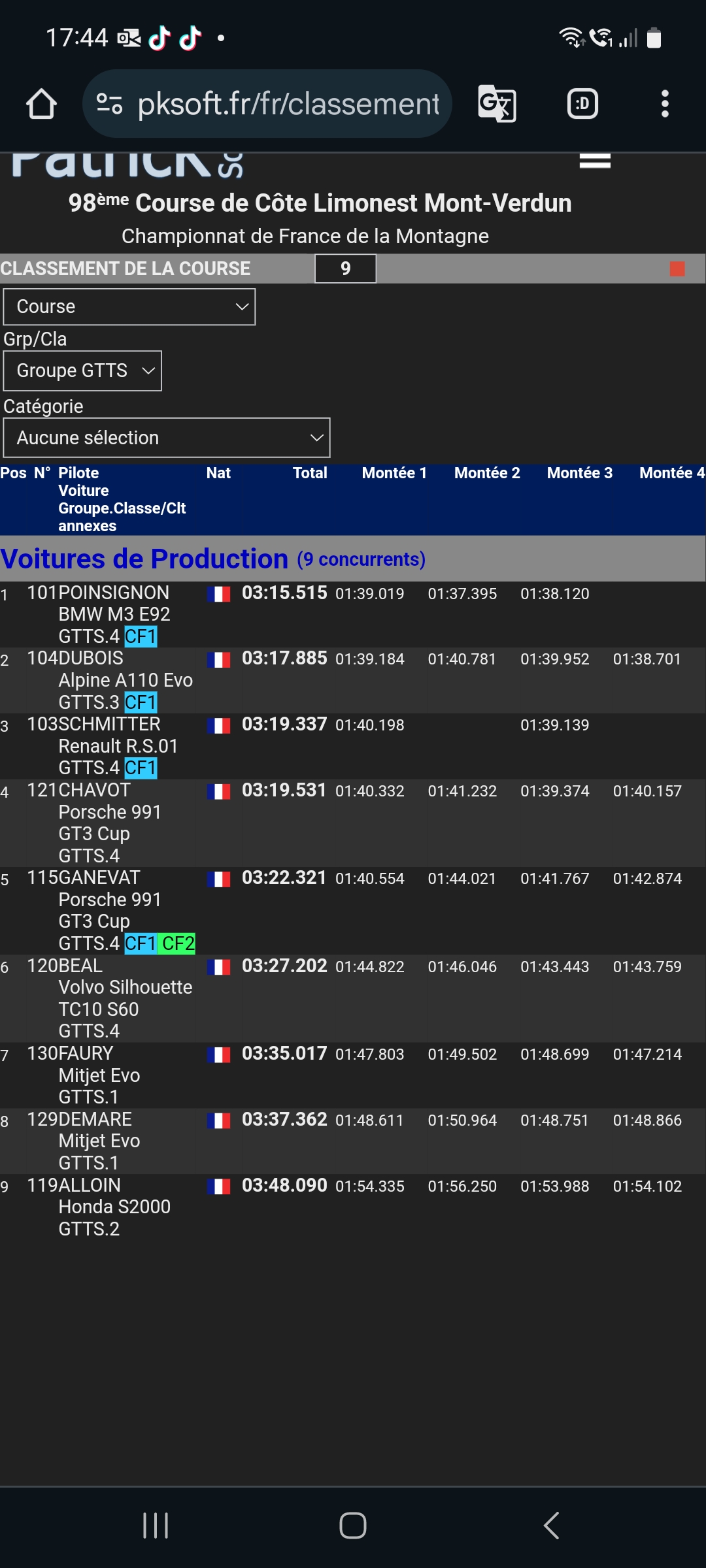Viewport: 706px width, 1568px height.
Task: Click Montée 3 time 01:39.139
Action: coord(554,726)
